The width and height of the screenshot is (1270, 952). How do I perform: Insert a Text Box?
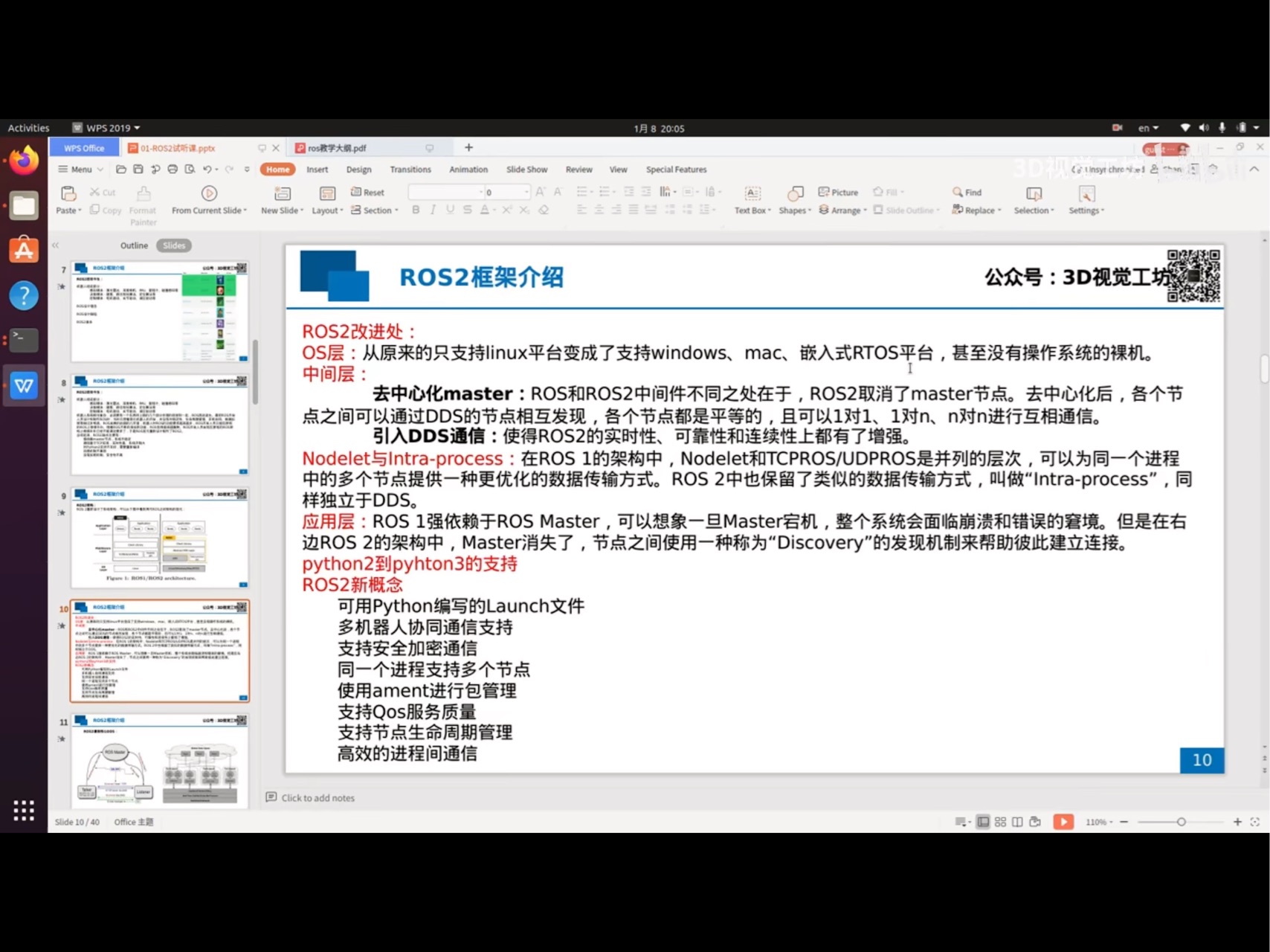[x=752, y=199]
